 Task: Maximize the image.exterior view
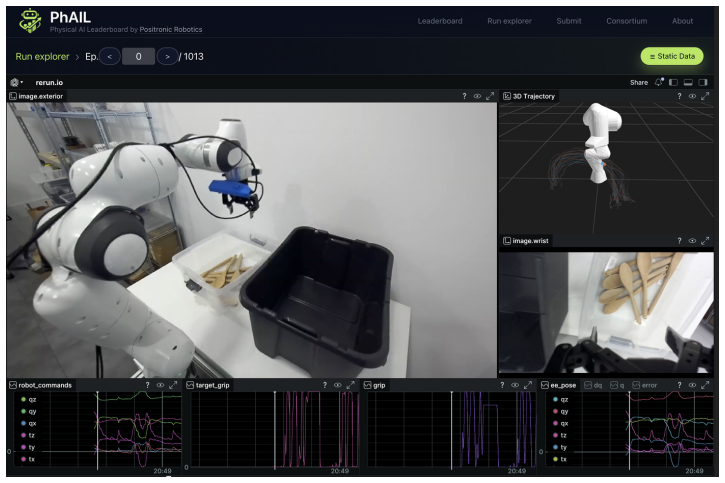coord(490,96)
